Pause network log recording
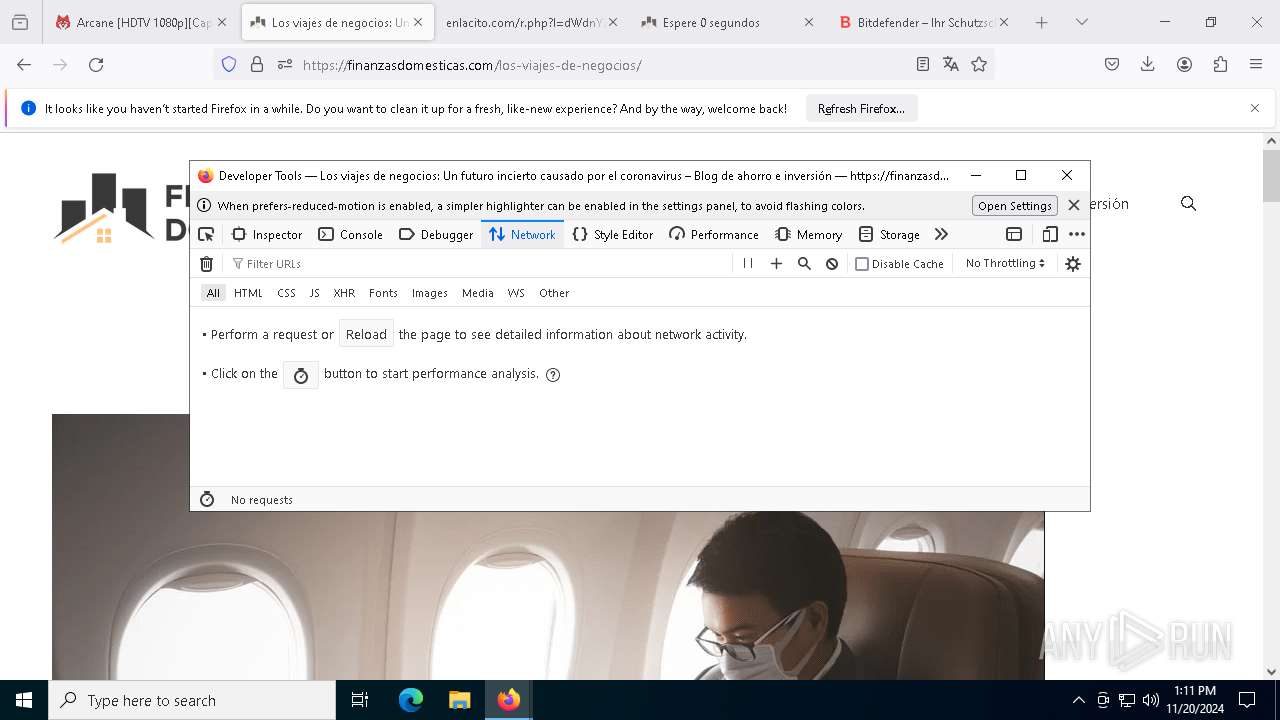This screenshot has width=1280, height=720. coord(748,264)
